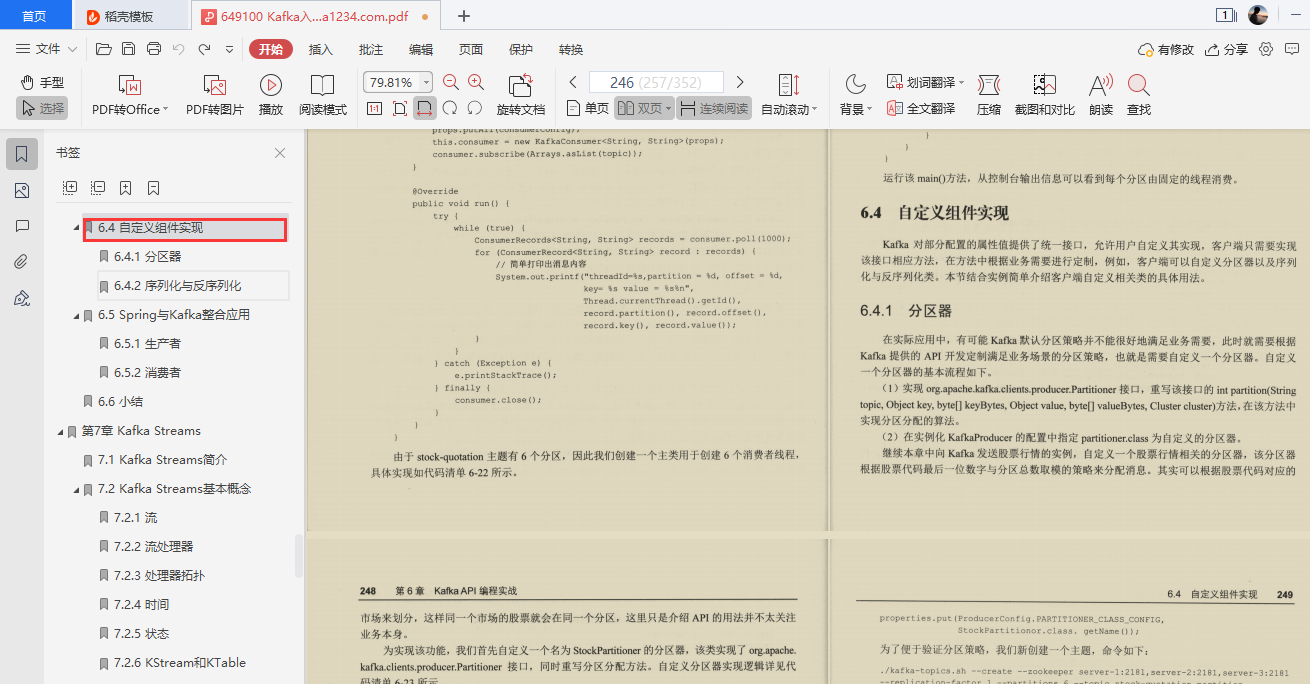The image size is (1310, 684).
Task: Click zoom in magnifier control
Action: pyautogui.click(x=475, y=81)
